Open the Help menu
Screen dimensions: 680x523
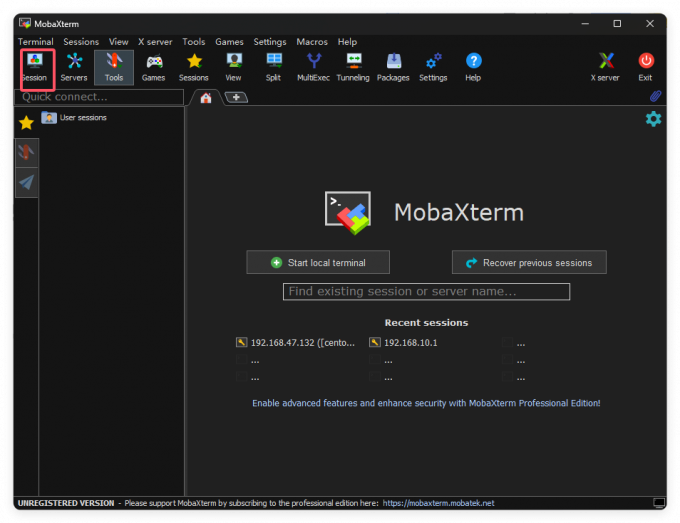click(347, 42)
